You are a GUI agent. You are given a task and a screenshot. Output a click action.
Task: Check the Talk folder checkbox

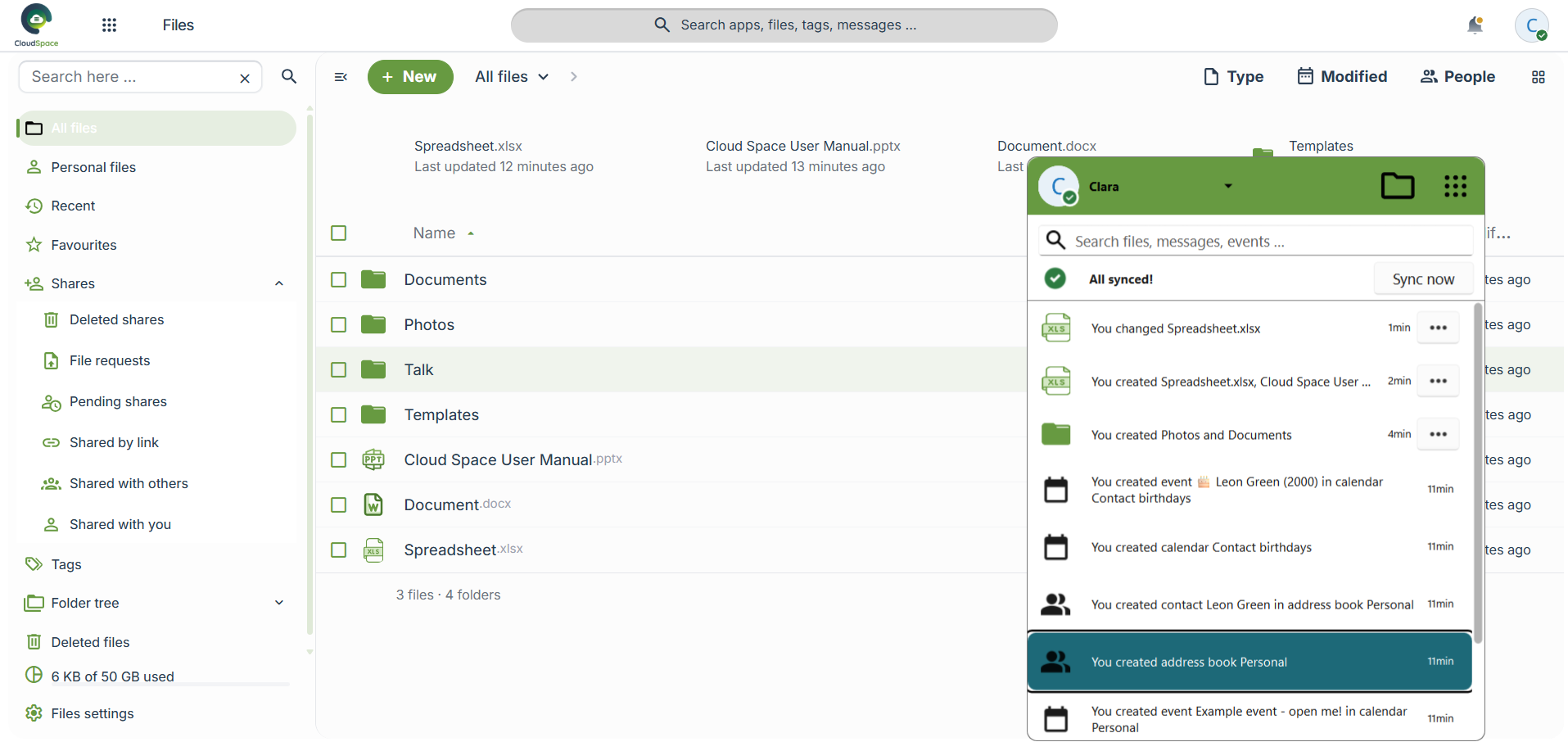[x=338, y=370]
